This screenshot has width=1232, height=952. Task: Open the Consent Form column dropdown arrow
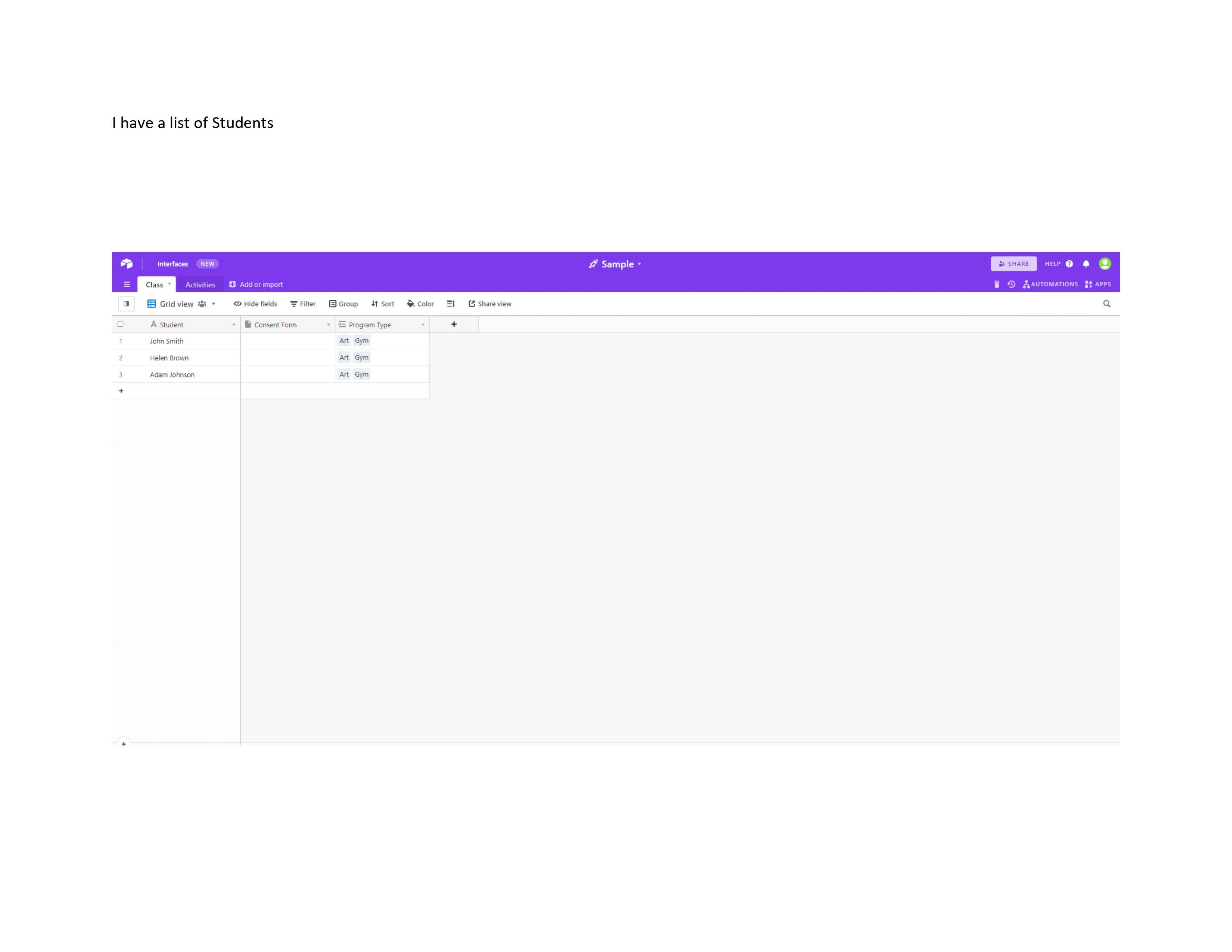click(x=328, y=325)
